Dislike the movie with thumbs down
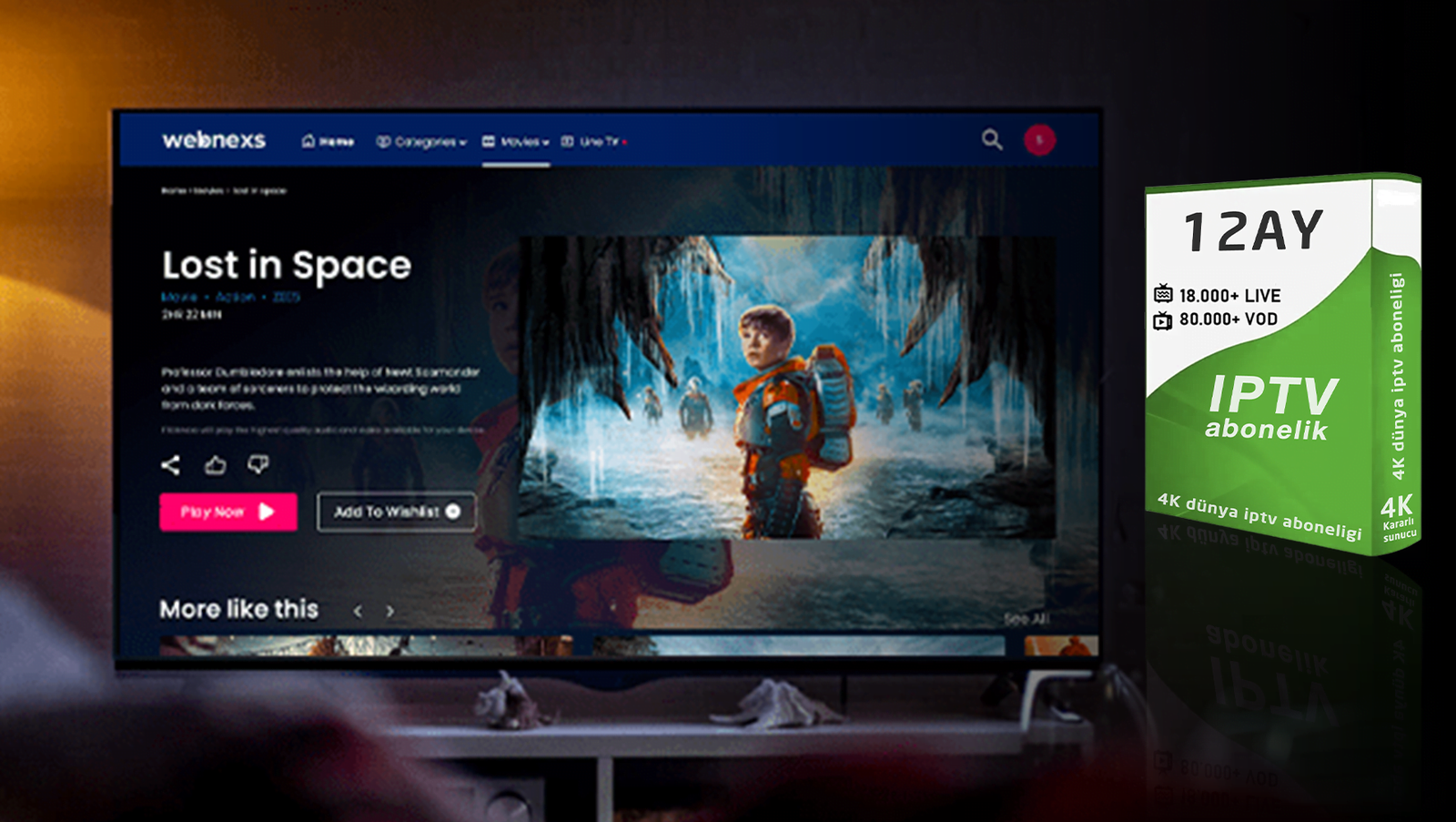This screenshot has width=1456, height=822. (258, 465)
